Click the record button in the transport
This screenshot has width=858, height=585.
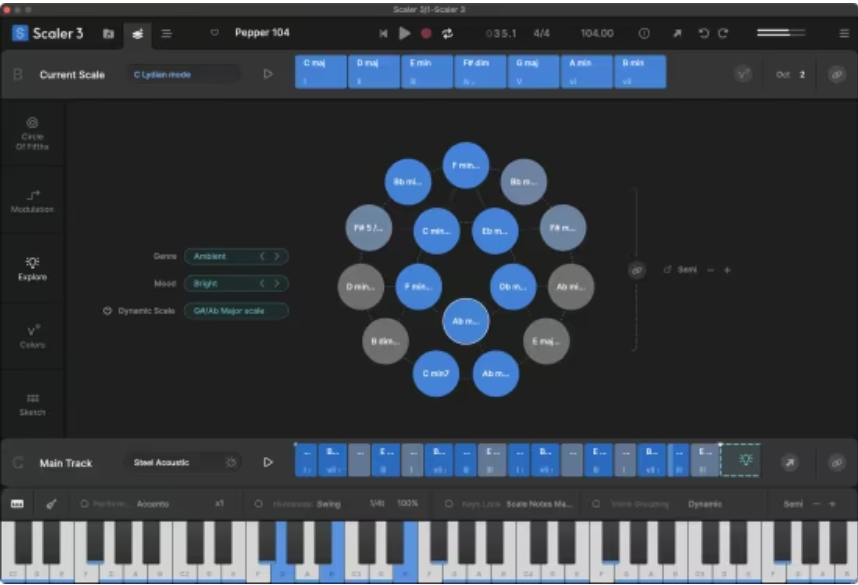click(x=425, y=32)
